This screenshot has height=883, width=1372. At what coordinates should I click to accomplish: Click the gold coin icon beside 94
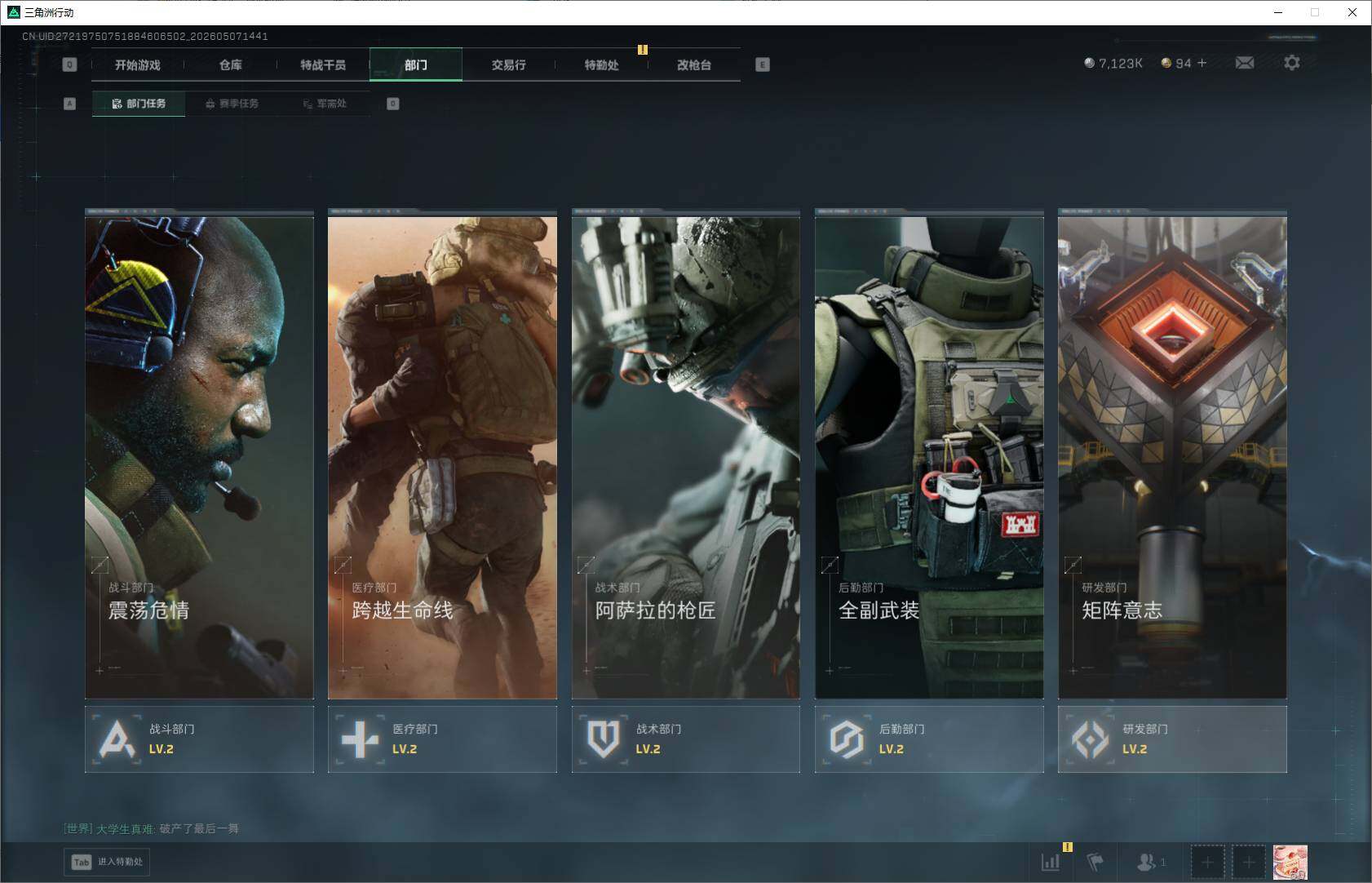[1166, 63]
